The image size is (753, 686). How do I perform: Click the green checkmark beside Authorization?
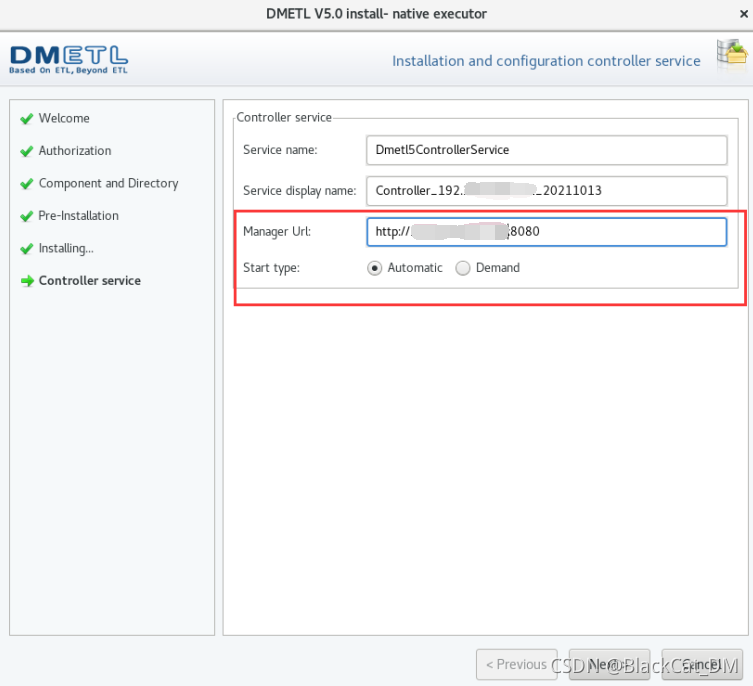point(27,151)
